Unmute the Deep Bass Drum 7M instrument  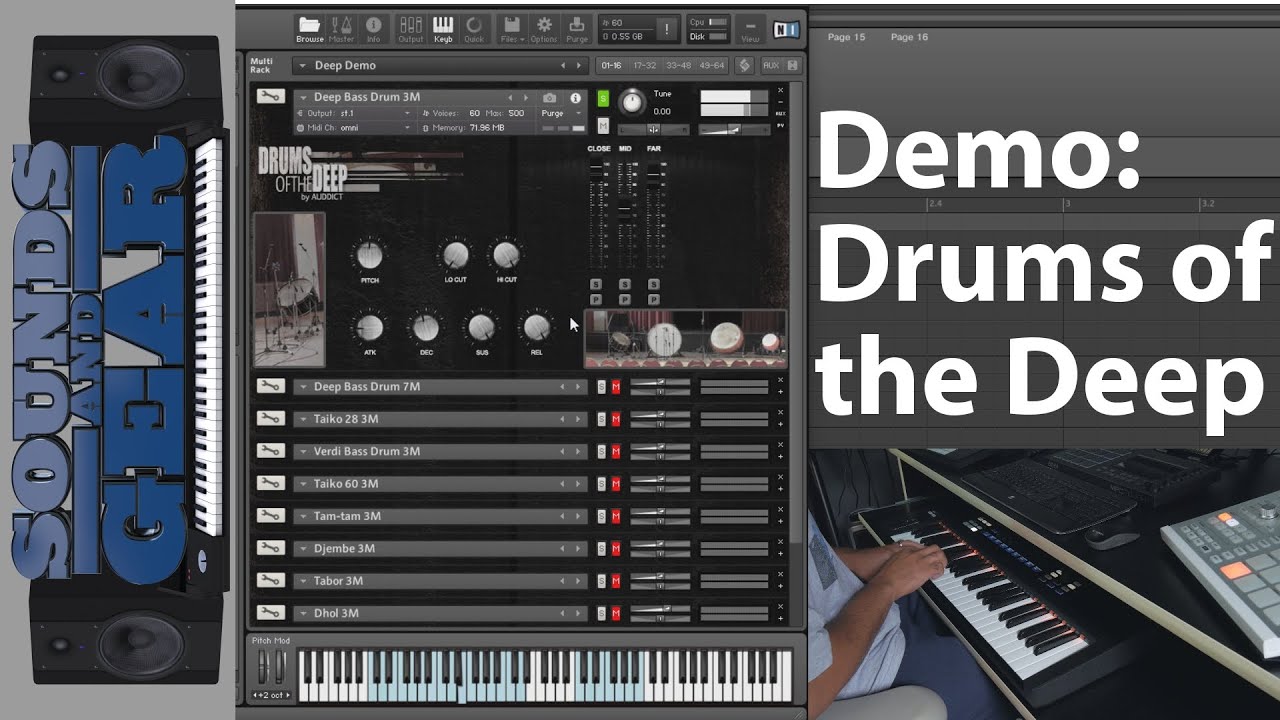point(616,387)
